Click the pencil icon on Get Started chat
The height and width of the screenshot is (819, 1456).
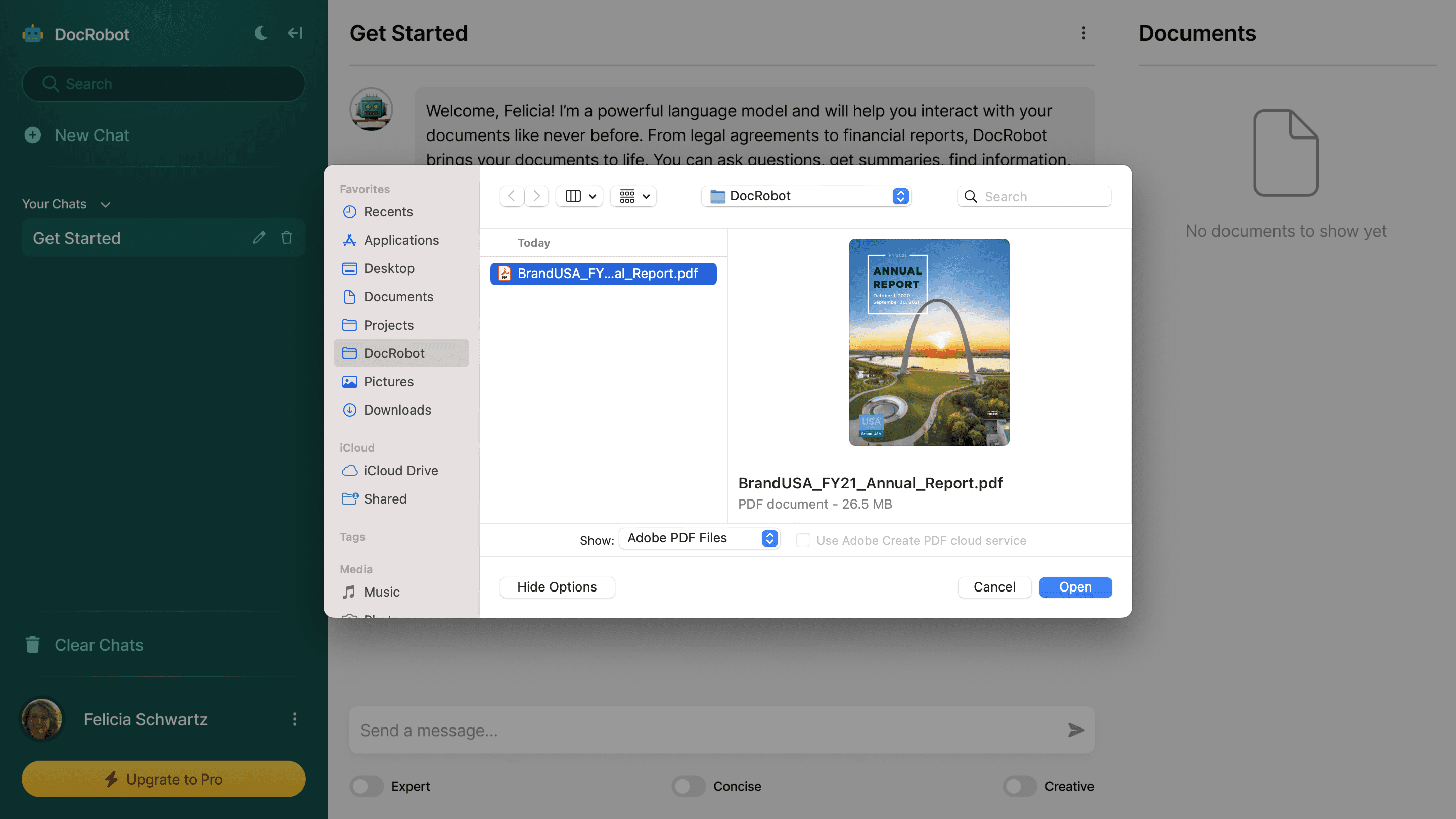click(259, 238)
